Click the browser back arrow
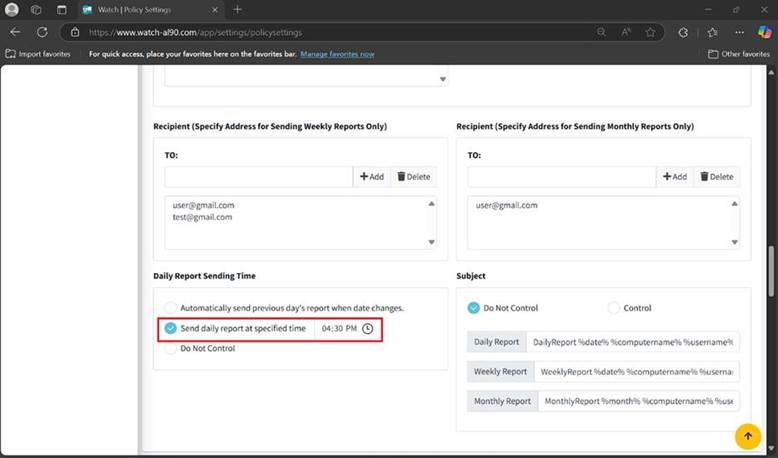 [15, 31]
